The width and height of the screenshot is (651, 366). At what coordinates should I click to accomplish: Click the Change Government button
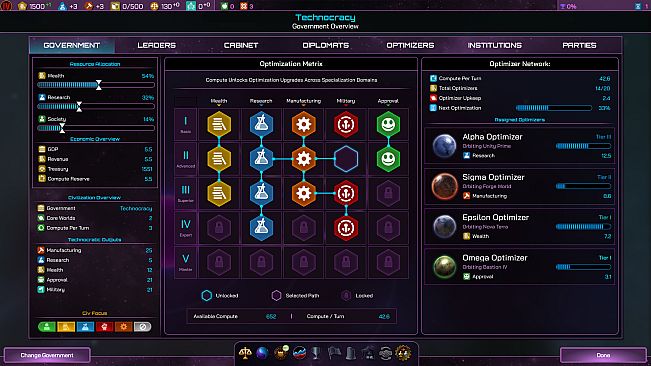(x=47, y=355)
